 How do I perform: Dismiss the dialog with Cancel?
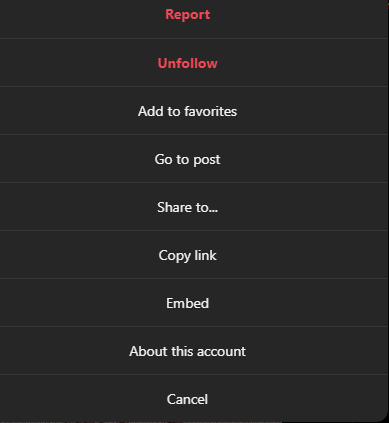pos(188,399)
